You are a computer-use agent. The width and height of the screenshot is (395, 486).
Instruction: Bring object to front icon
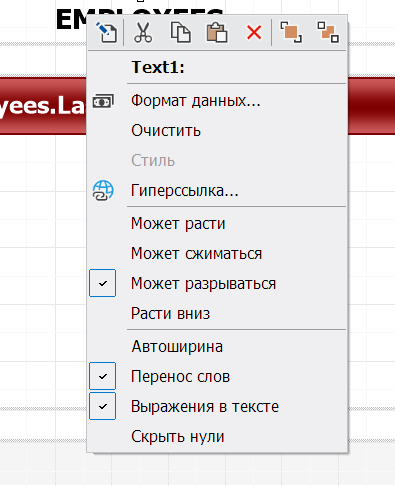tap(291, 32)
